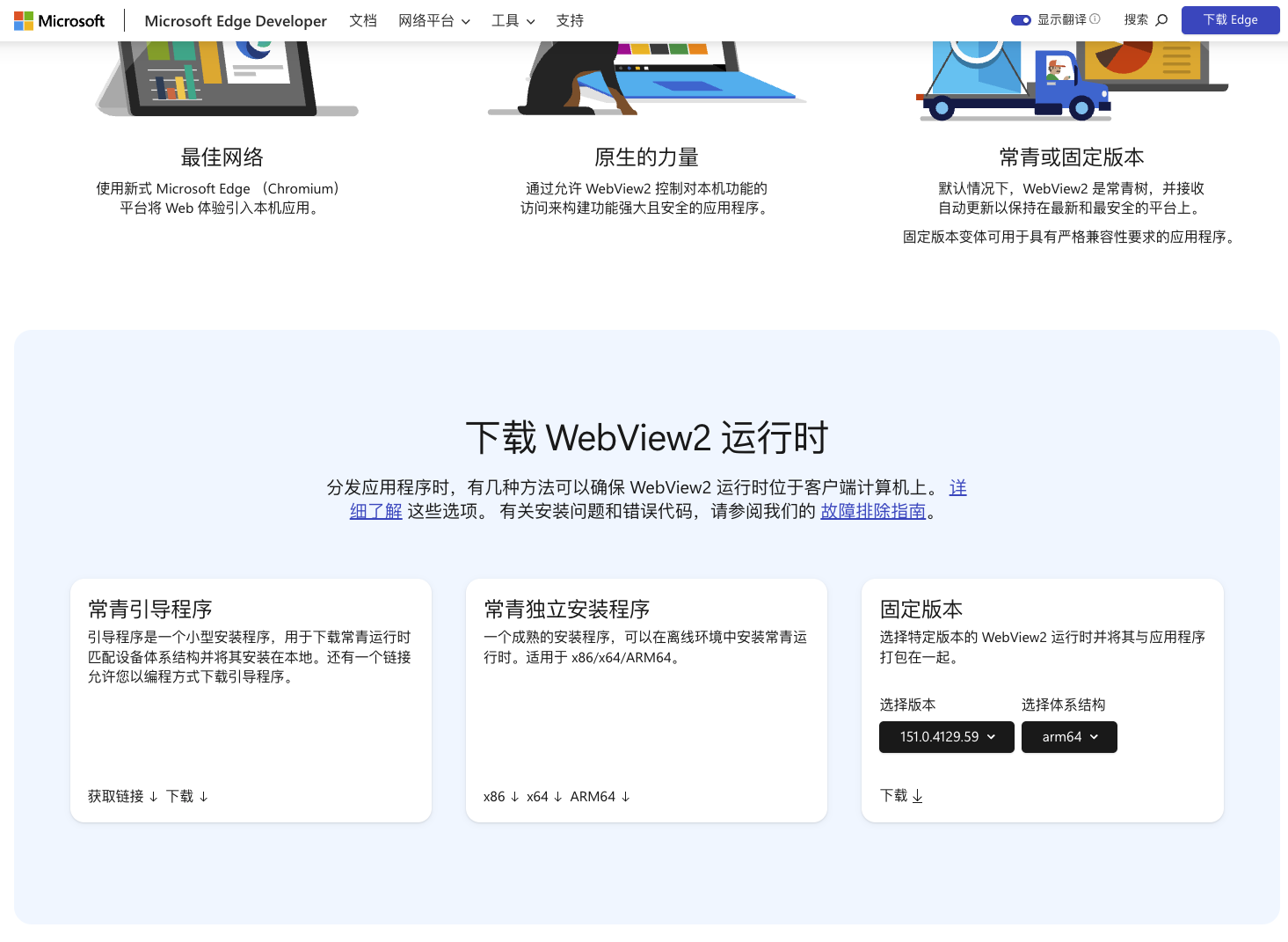Click the 原生的力量 dog illustration
This screenshot has width=1288, height=942.
647,79
